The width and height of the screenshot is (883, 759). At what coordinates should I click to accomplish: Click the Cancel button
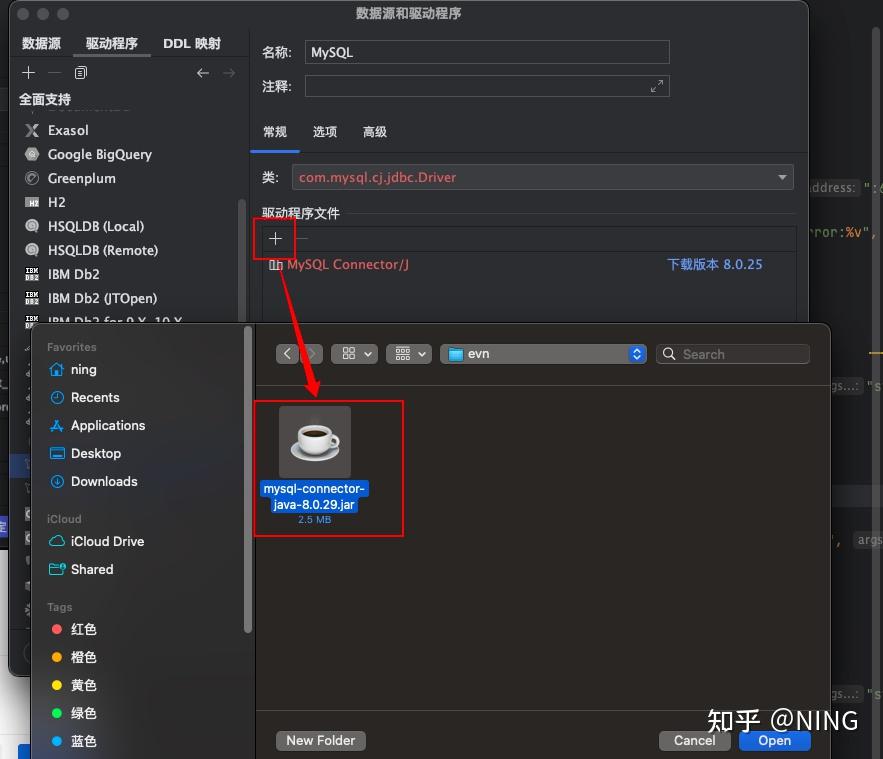[x=694, y=740]
